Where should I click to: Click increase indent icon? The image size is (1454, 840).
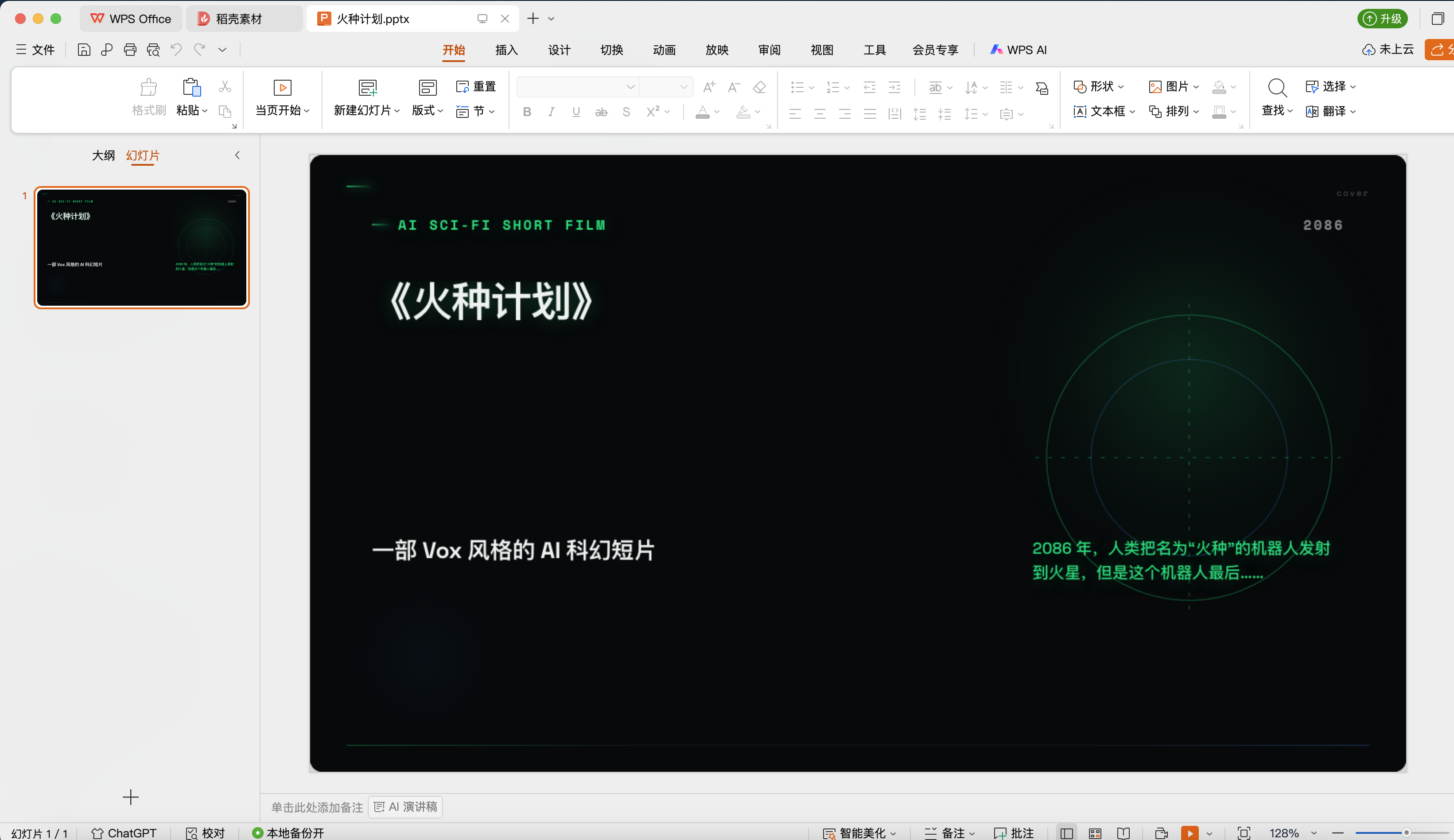[x=894, y=87]
